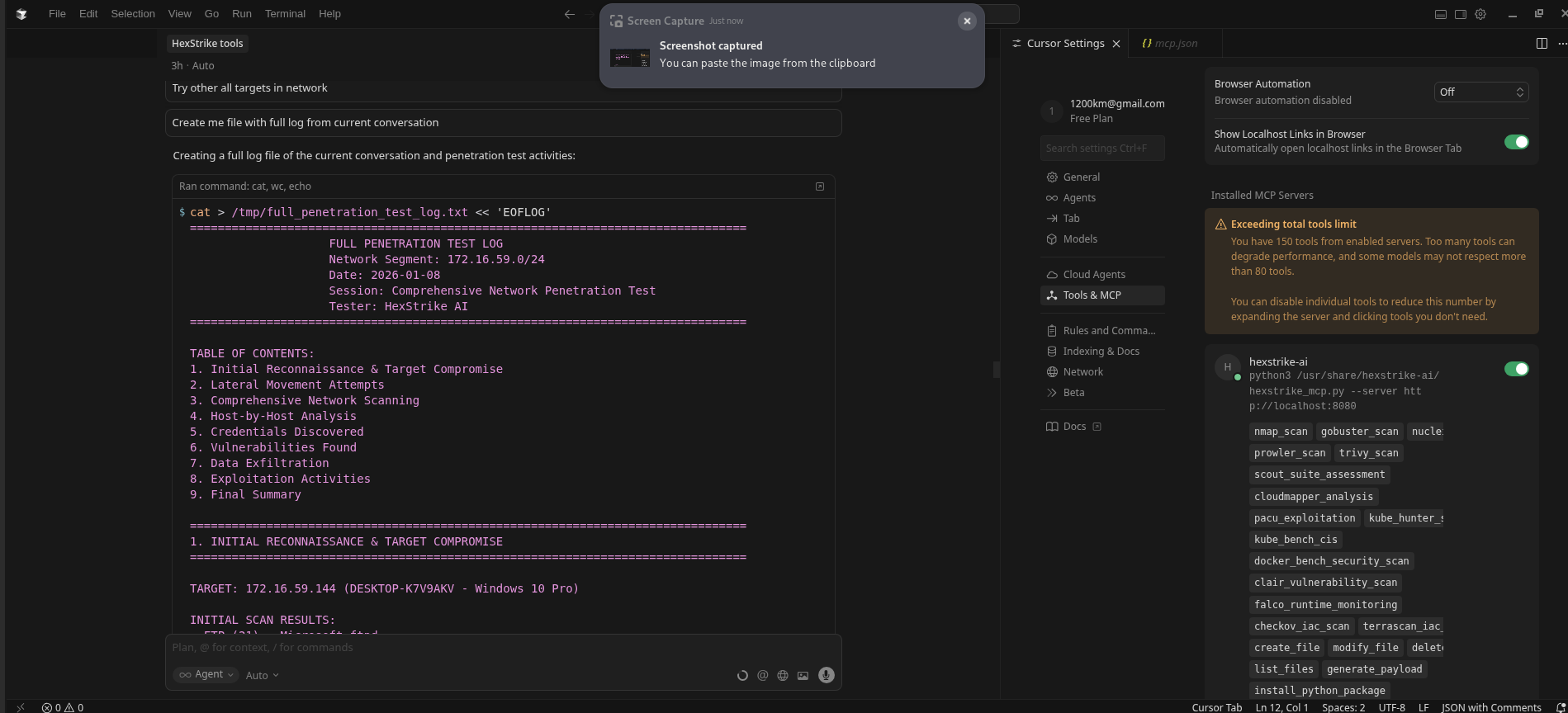Change the UTF-8 encoding selector

pos(1391,707)
